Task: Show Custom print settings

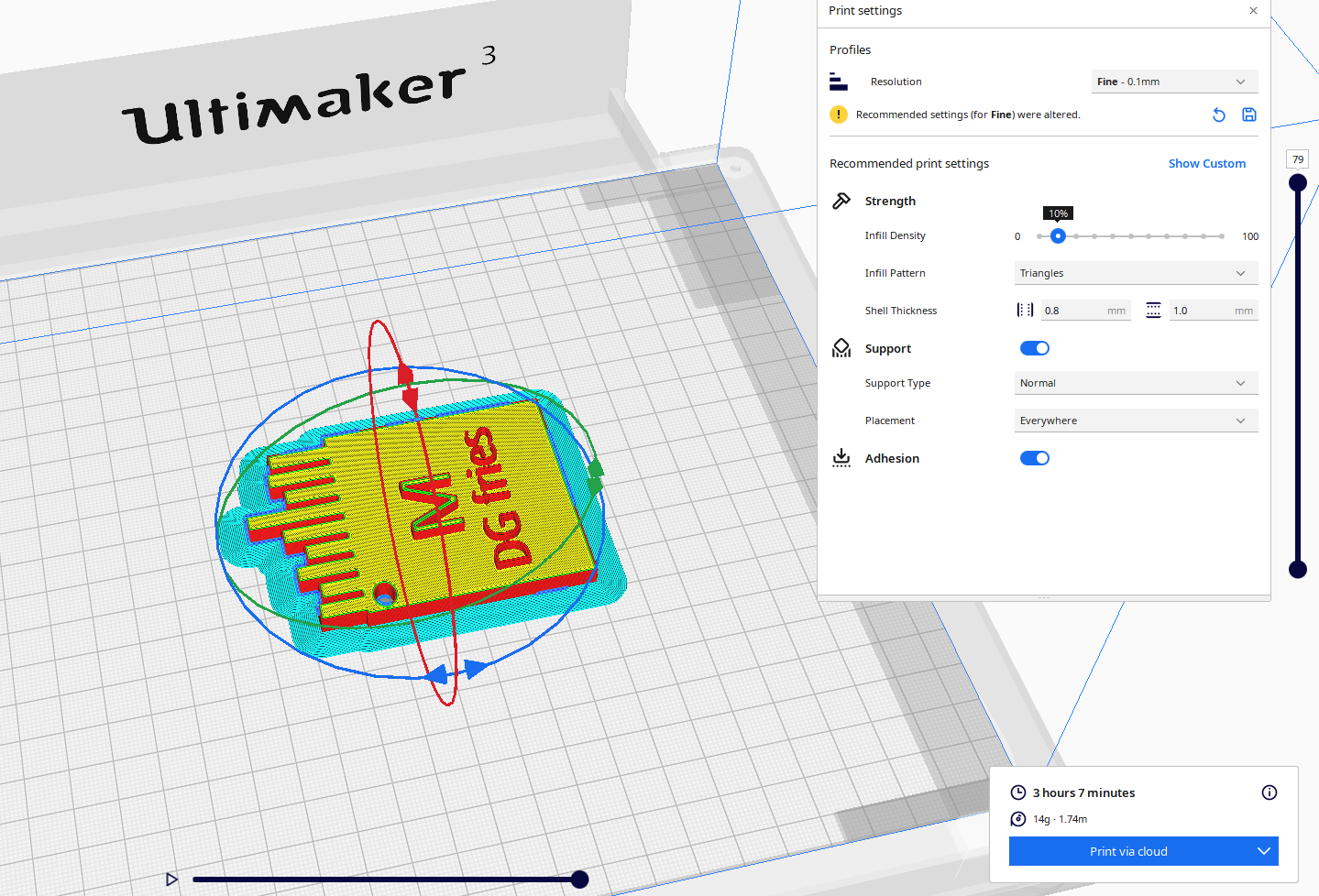Action: coord(1206,163)
